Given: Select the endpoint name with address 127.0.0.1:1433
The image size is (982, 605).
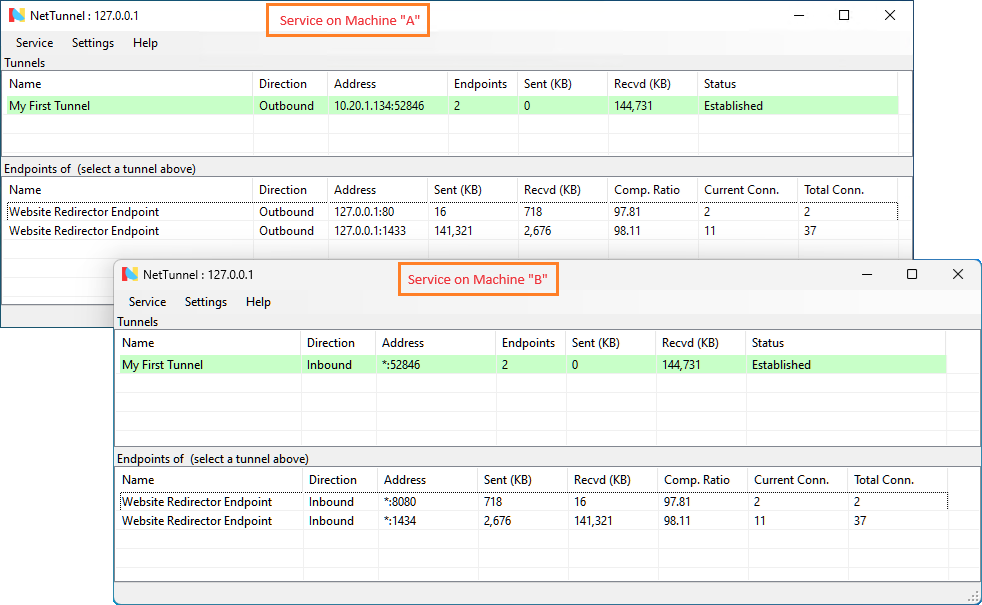Looking at the screenshot, I should click(x=84, y=231).
